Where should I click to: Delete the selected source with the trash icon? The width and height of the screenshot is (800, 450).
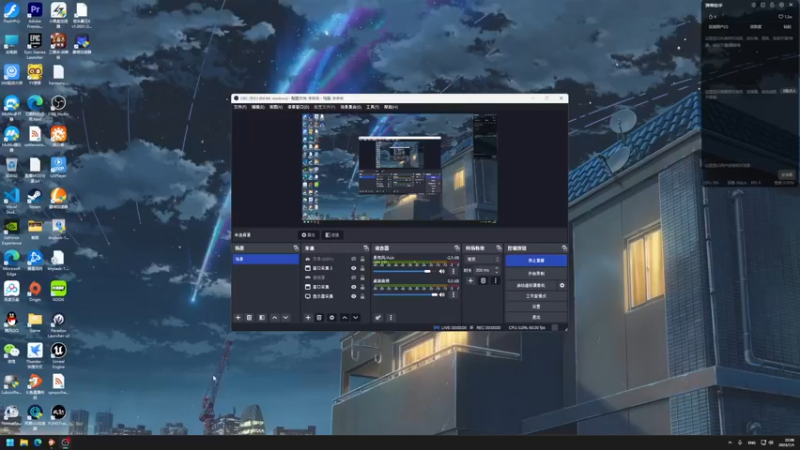coord(319,317)
